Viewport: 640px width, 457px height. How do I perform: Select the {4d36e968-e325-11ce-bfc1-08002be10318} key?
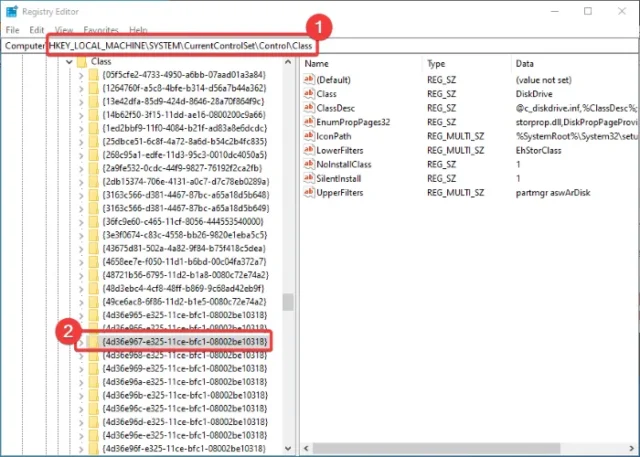coord(184,355)
